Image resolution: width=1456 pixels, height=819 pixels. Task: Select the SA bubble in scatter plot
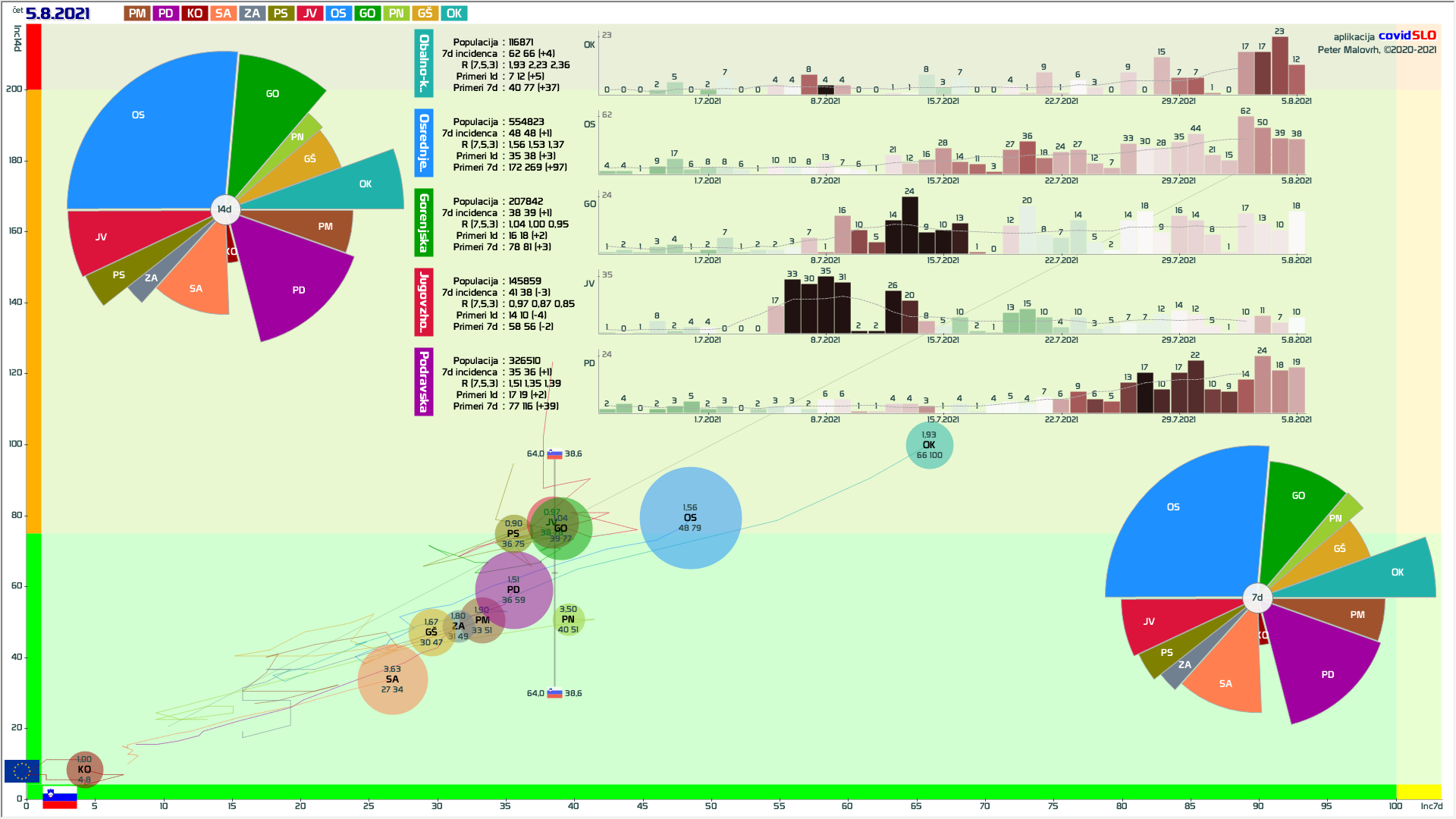coord(392,679)
